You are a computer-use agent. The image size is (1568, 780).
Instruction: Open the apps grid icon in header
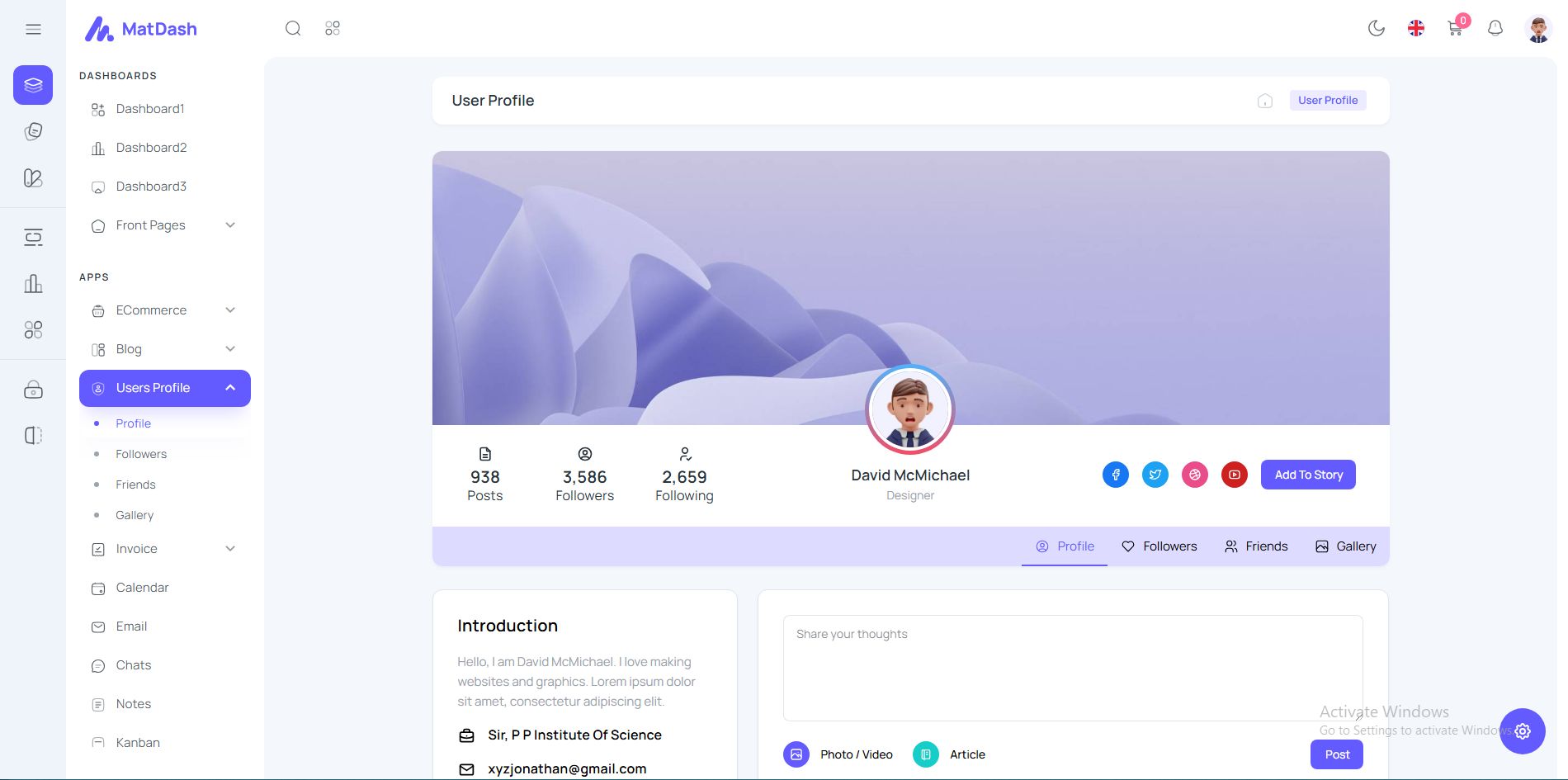[333, 28]
